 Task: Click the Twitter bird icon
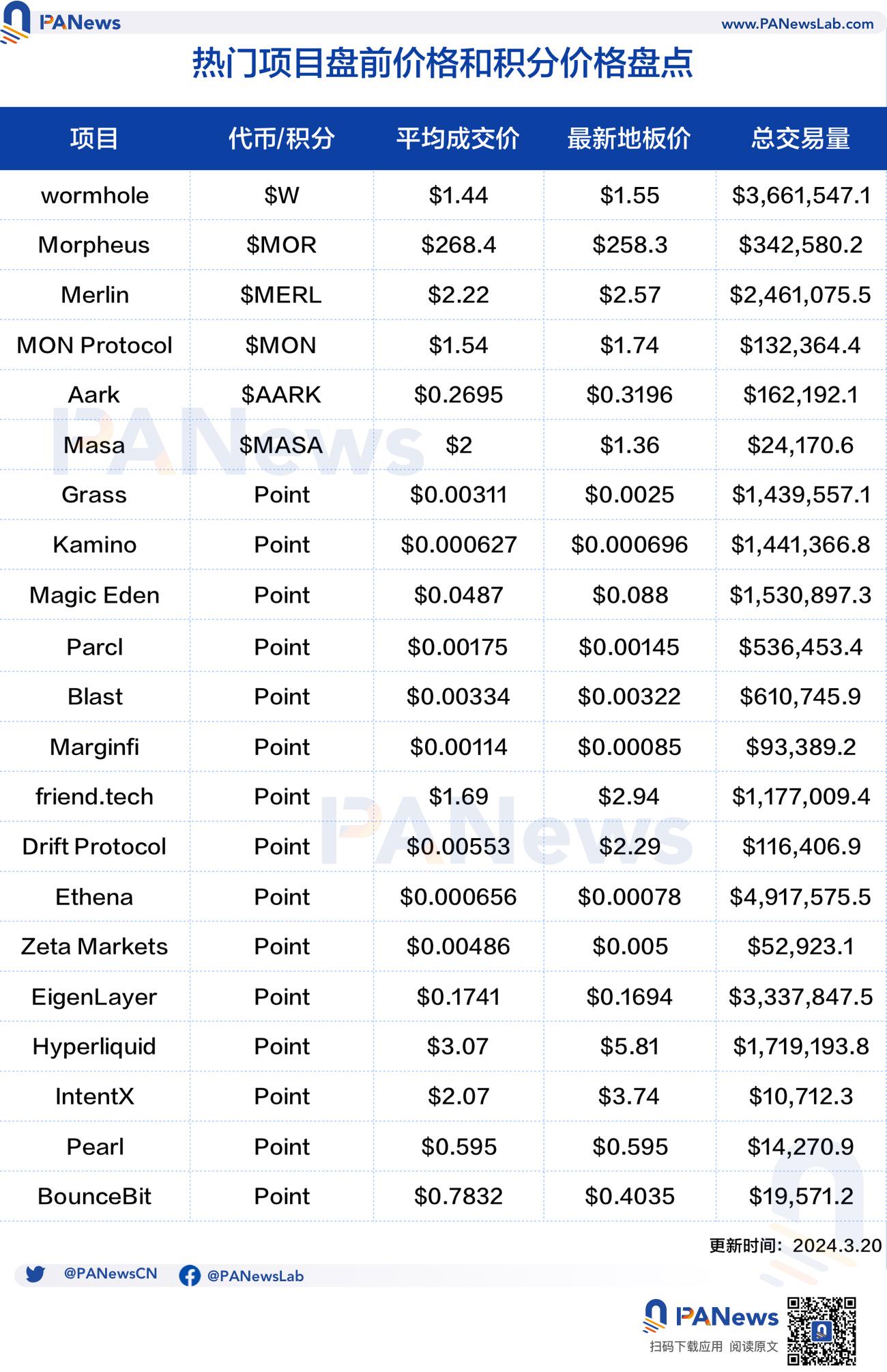(x=35, y=1274)
